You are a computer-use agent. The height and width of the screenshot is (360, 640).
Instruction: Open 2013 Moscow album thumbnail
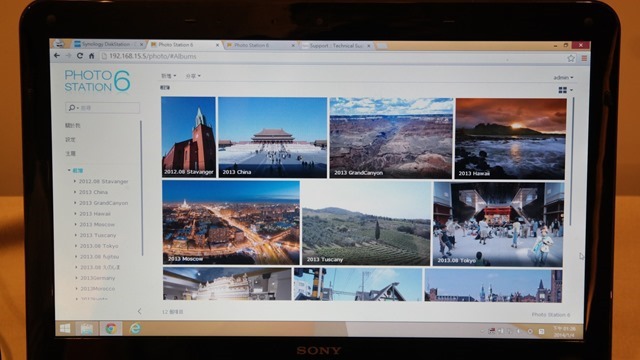coord(231,222)
